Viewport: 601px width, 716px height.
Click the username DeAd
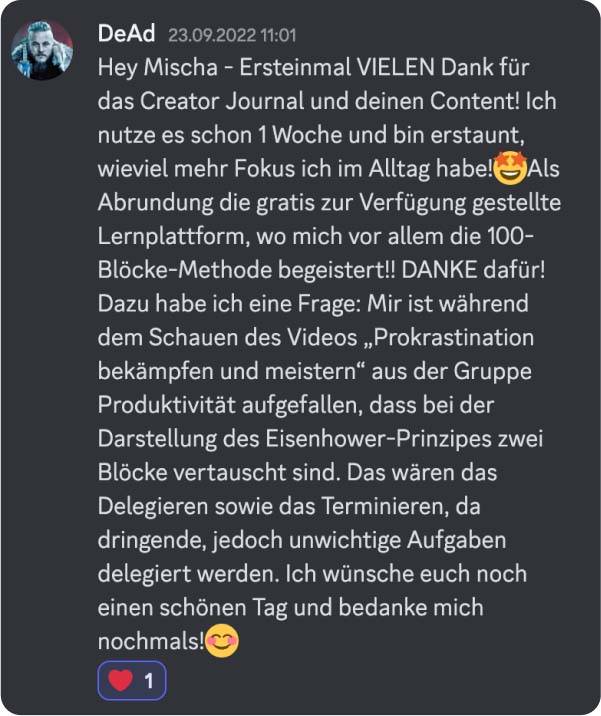coord(127,34)
